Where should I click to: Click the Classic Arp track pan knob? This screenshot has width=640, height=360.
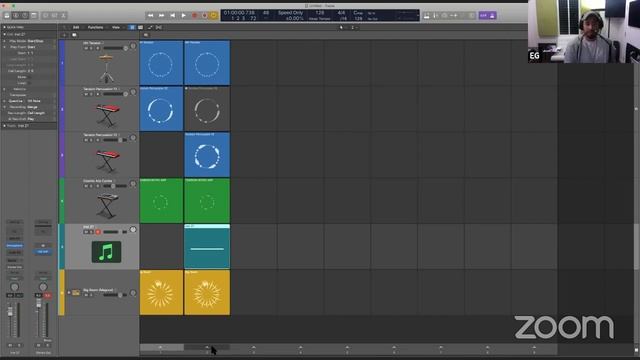point(133,184)
